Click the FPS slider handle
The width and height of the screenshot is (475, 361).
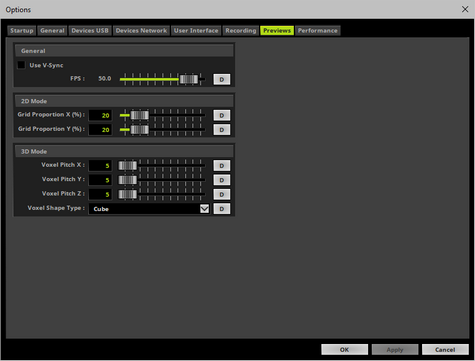point(189,79)
